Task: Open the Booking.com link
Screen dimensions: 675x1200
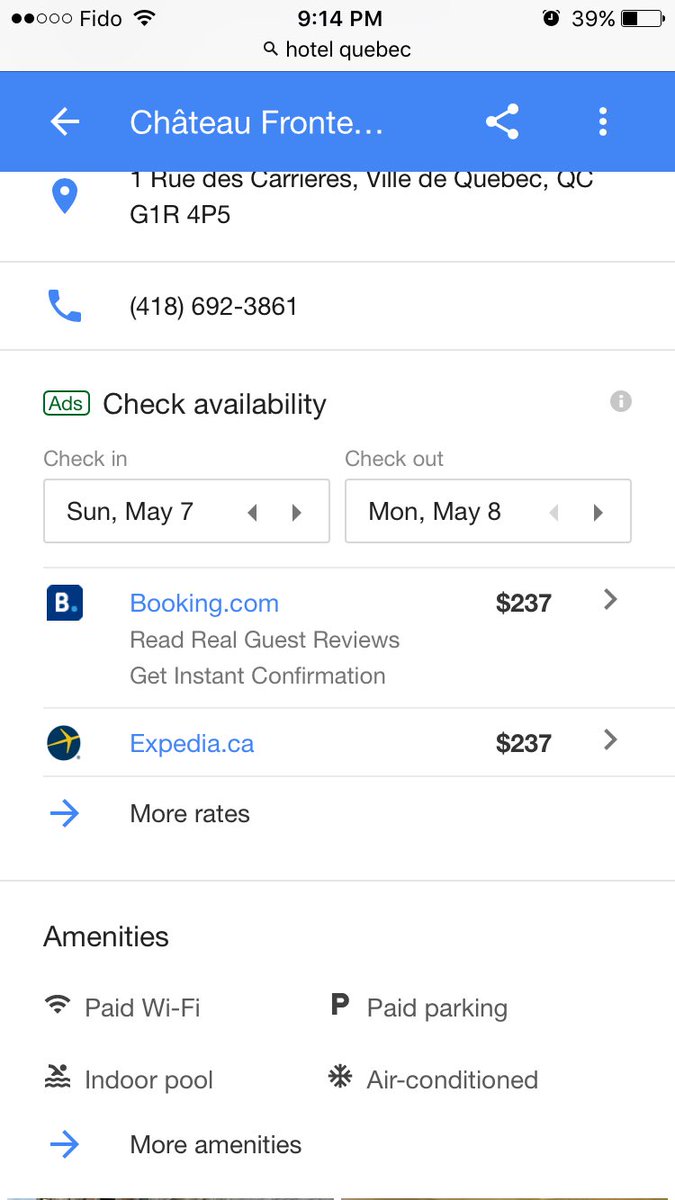Action: (204, 603)
